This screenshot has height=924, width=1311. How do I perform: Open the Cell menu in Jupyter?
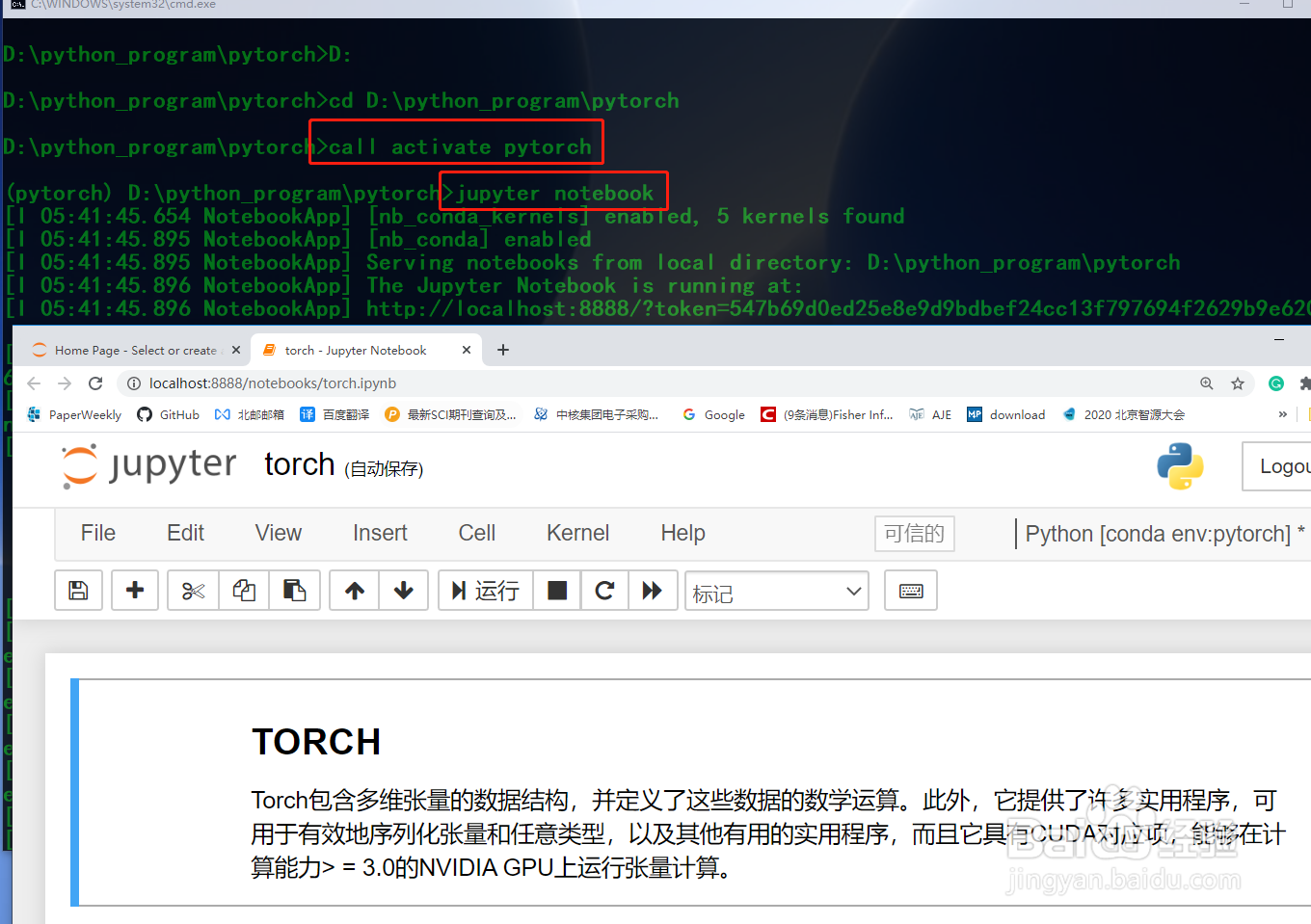(477, 533)
